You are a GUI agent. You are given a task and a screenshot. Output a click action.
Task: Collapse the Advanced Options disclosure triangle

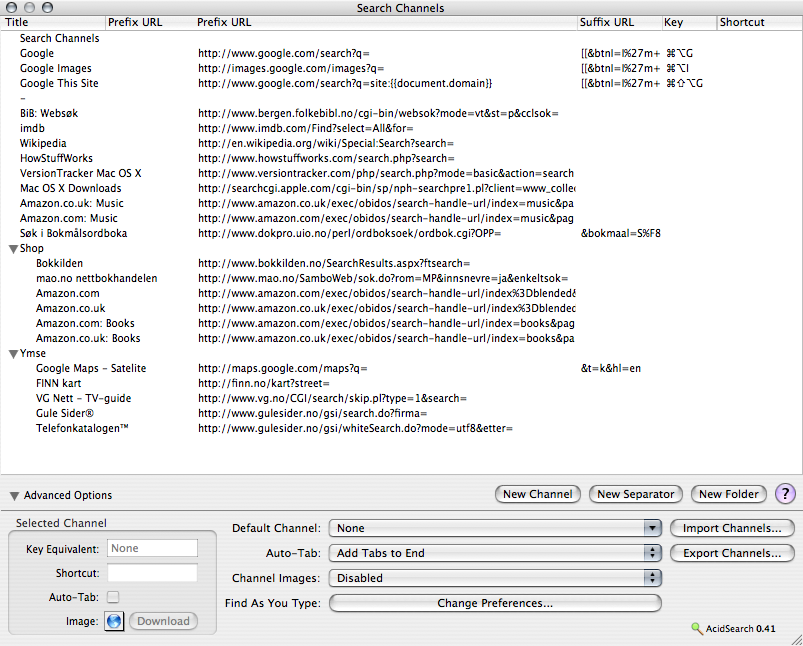[14, 496]
